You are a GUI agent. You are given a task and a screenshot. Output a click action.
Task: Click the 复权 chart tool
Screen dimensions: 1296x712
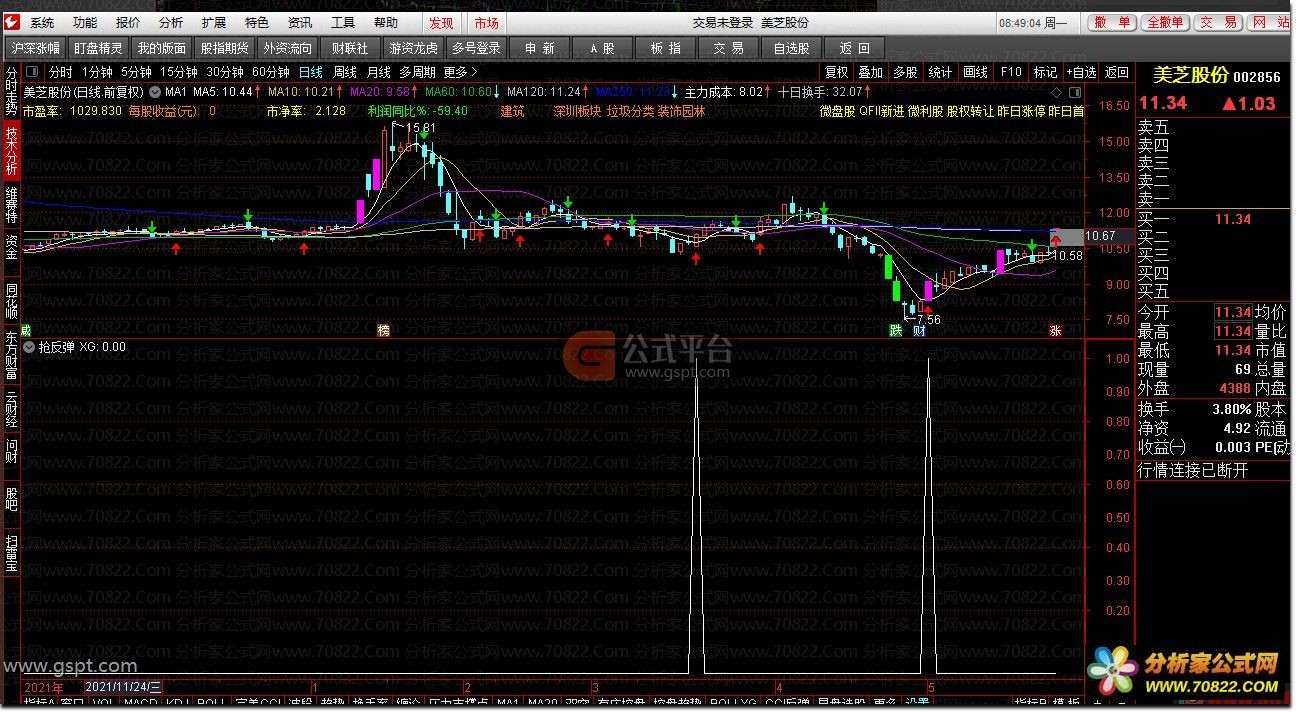pos(836,72)
